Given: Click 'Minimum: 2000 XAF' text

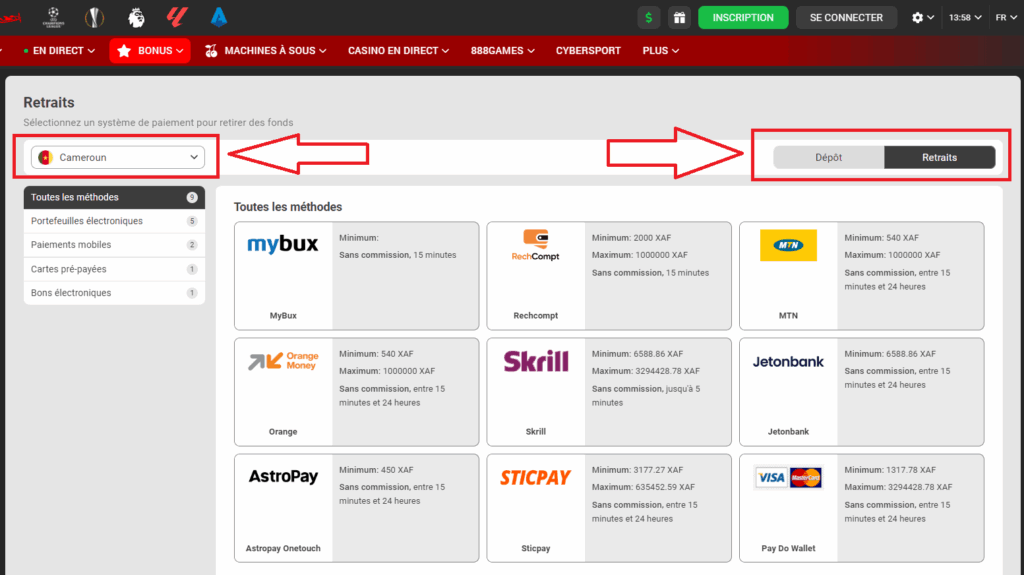Looking at the screenshot, I should pos(632,238).
